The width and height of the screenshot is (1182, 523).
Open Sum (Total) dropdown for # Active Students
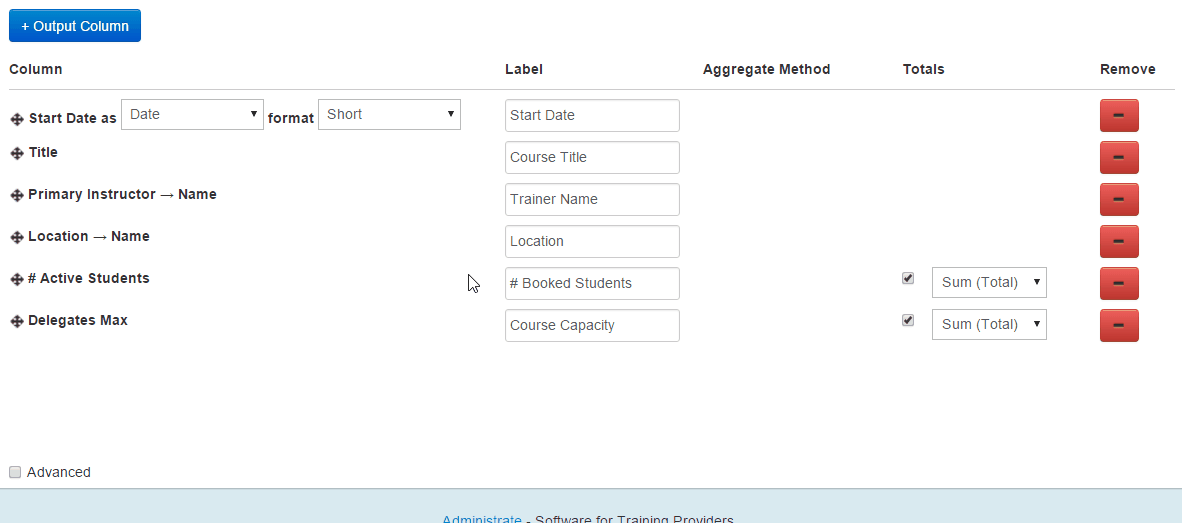[x=989, y=283]
